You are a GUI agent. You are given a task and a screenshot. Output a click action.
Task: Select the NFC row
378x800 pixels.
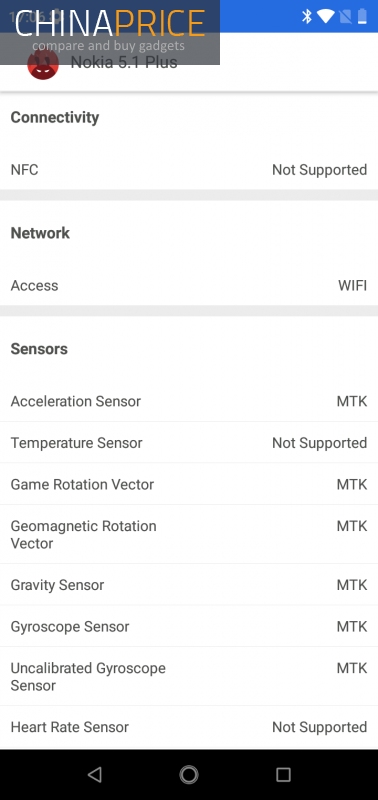click(189, 169)
